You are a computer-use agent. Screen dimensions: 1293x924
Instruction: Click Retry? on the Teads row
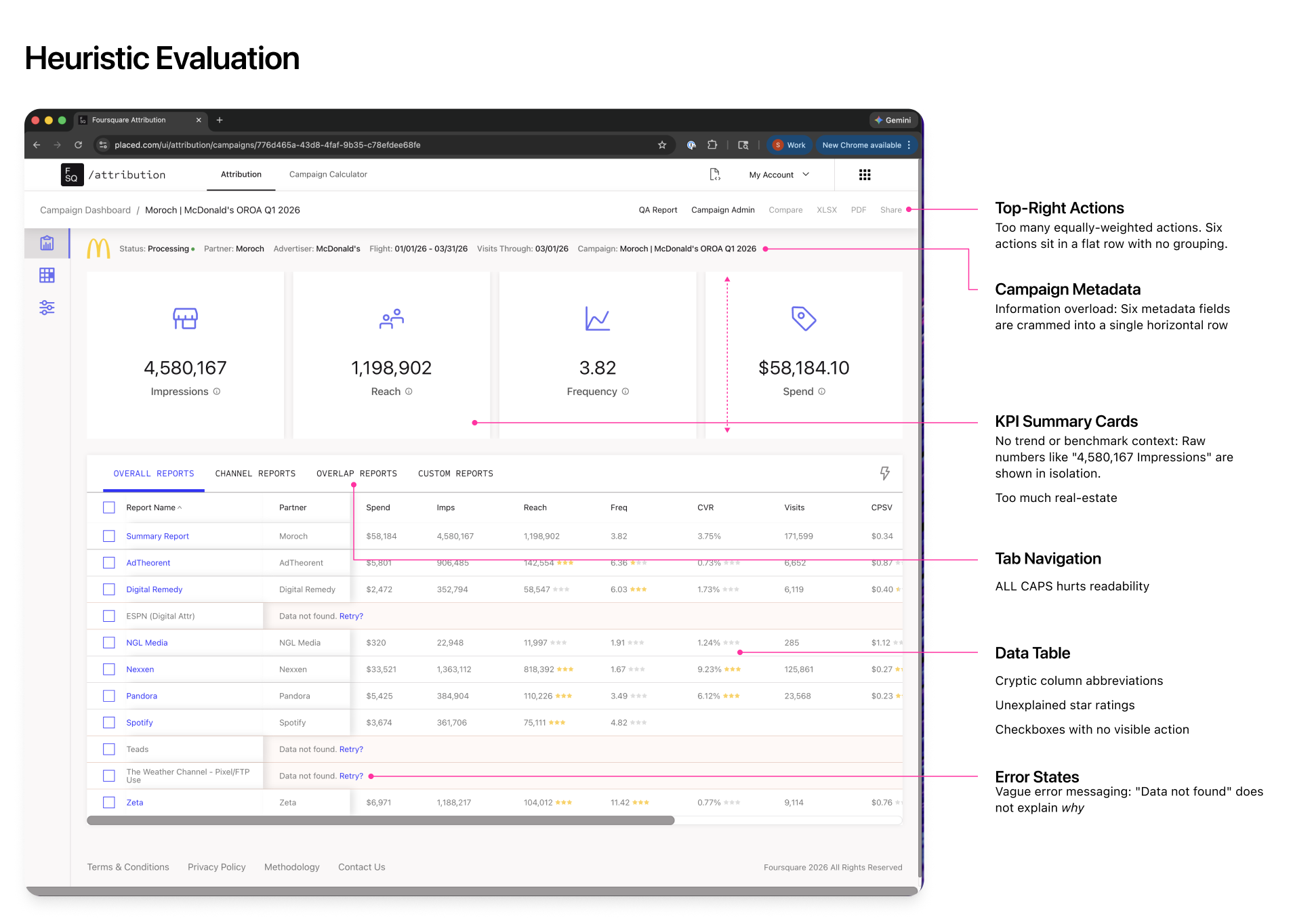pyautogui.click(x=351, y=749)
